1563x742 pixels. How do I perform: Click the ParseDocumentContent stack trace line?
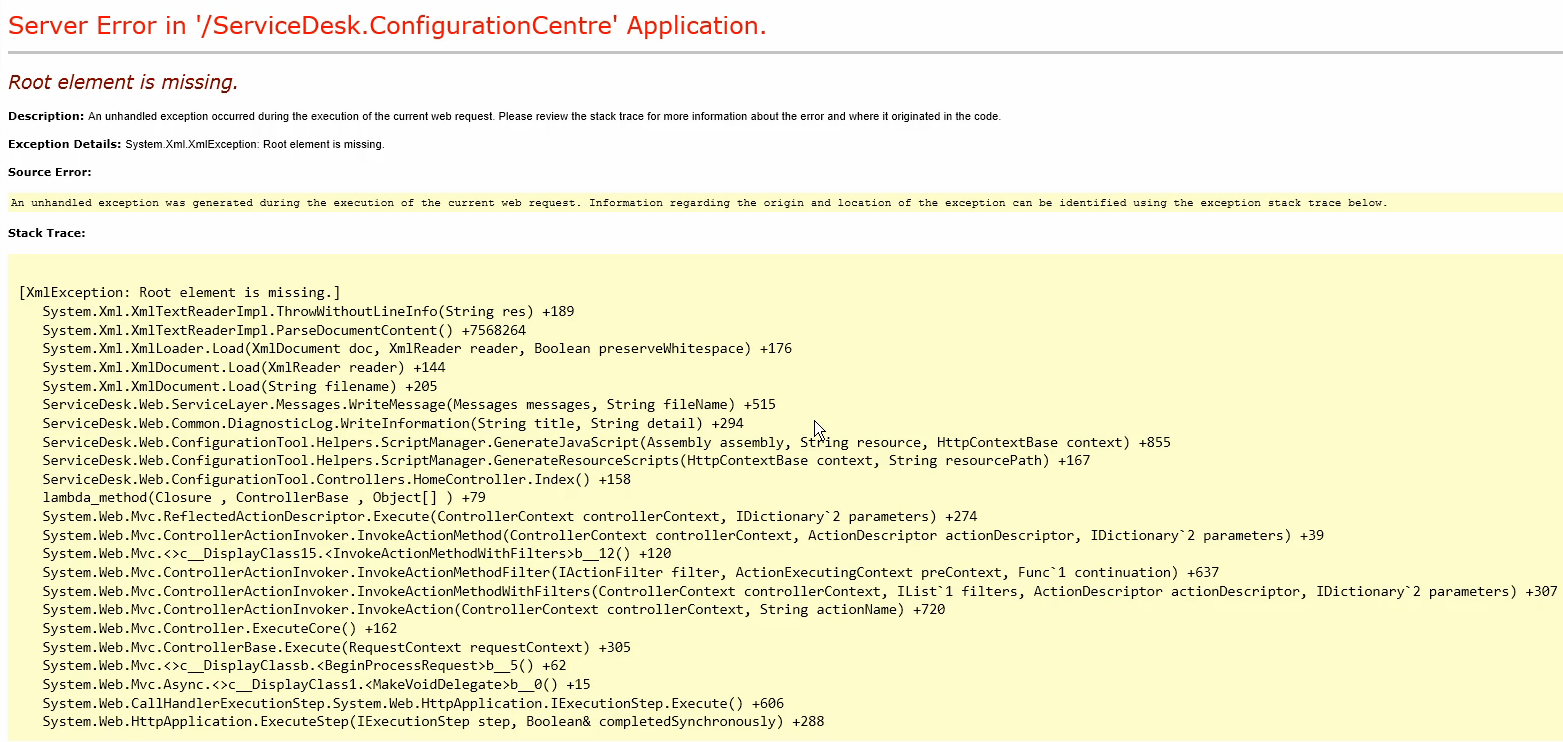tap(284, 330)
